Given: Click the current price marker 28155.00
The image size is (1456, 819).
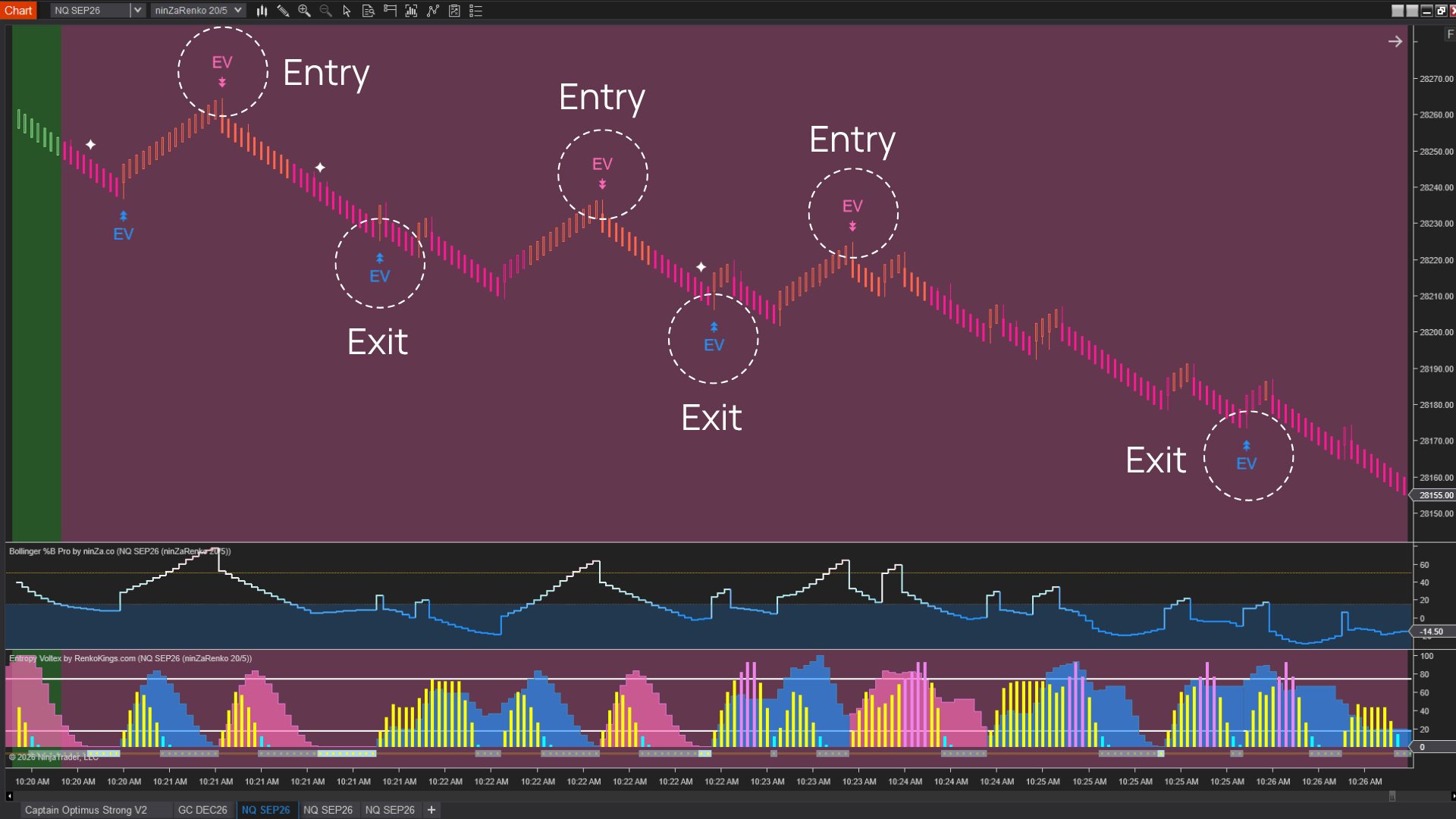Looking at the screenshot, I should pyautogui.click(x=1434, y=495).
